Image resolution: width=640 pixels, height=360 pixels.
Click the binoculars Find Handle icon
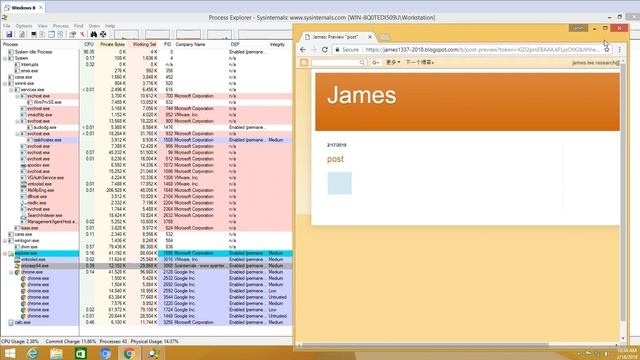[x=94, y=35]
